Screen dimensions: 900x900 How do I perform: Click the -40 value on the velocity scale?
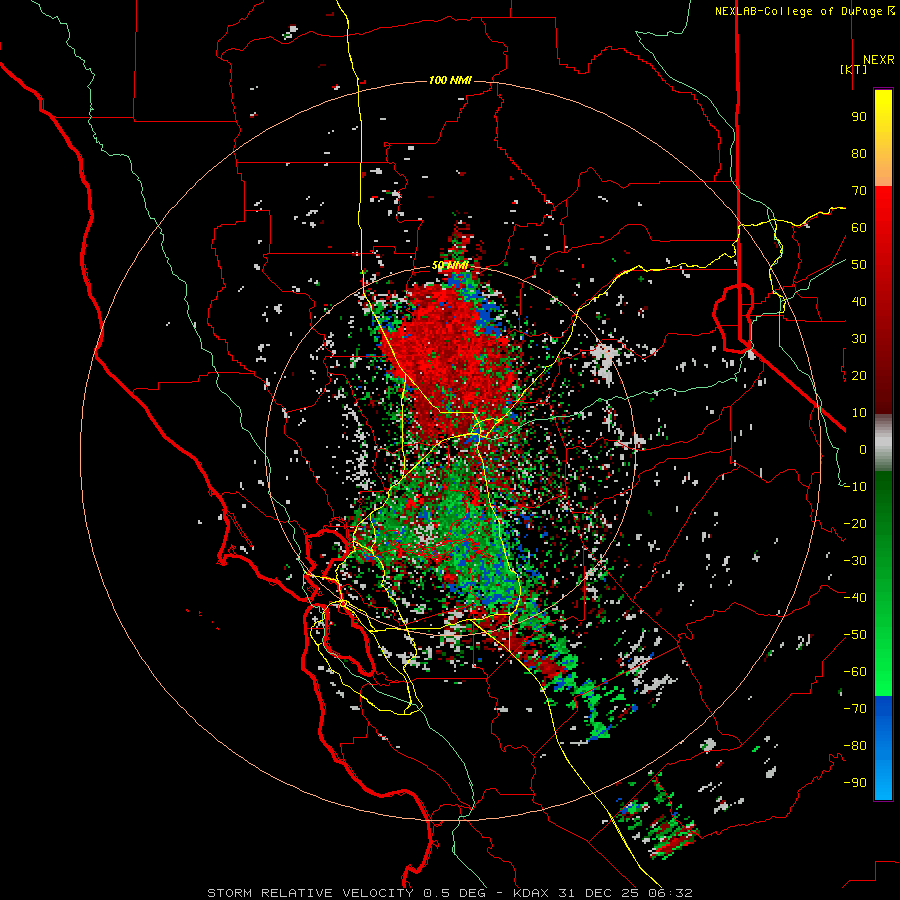[x=855, y=598]
